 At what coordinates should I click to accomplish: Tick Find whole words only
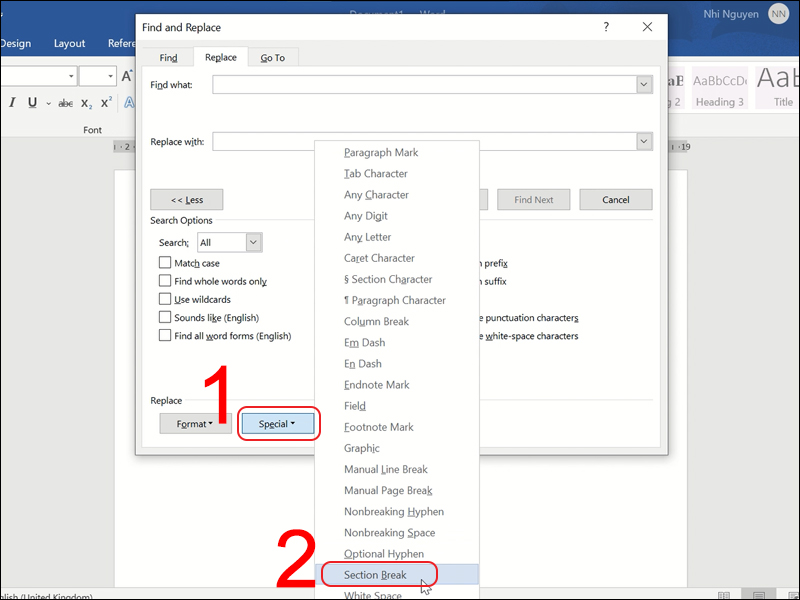point(165,281)
